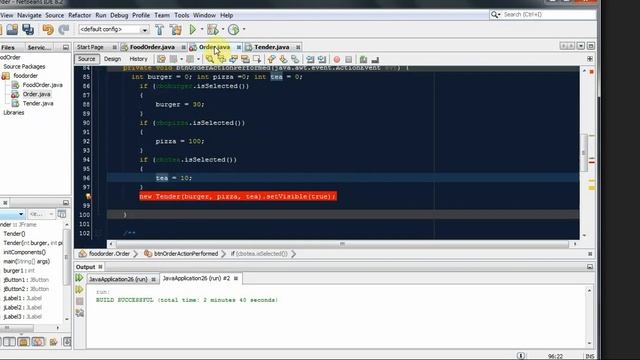The image size is (640, 360).
Task: Click the Split Editor icon at toolbar right edge
Action: point(590,59)
